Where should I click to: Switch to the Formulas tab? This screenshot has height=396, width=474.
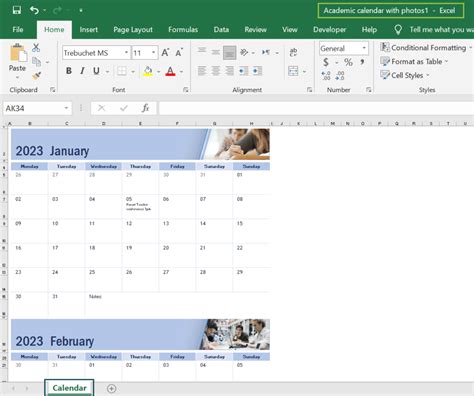point(183,30)
